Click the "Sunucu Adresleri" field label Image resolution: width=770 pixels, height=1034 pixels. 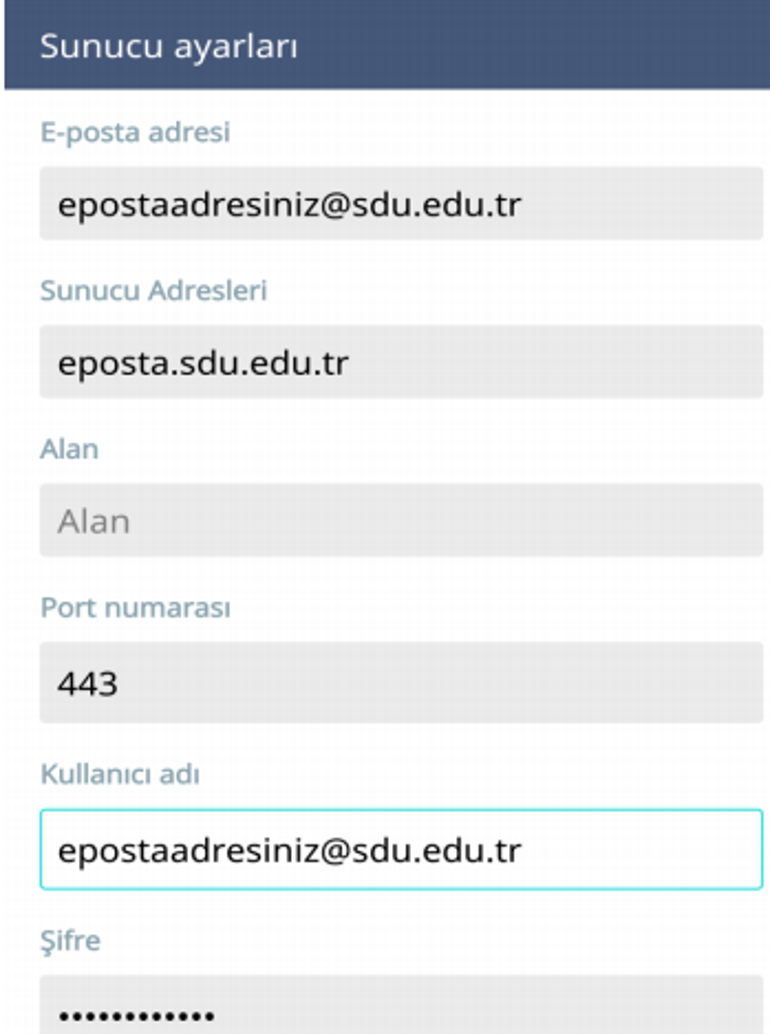153,290
